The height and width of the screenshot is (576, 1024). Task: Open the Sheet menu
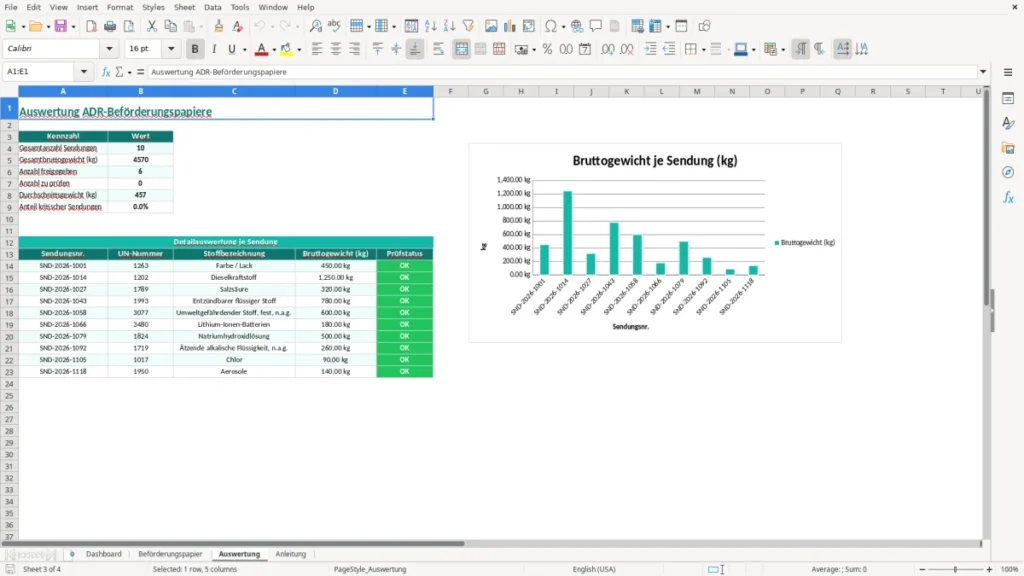tap(184, 7)
